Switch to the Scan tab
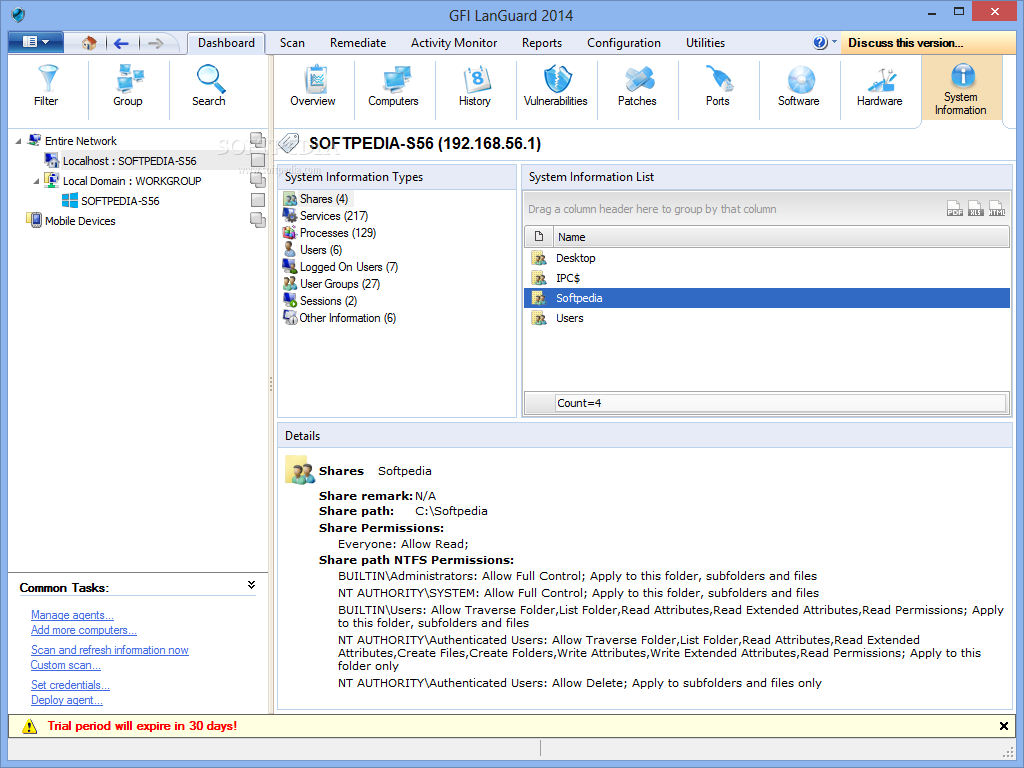This screenshot has height=768, width=1024. pyautogui.click(x=293, y=43)
